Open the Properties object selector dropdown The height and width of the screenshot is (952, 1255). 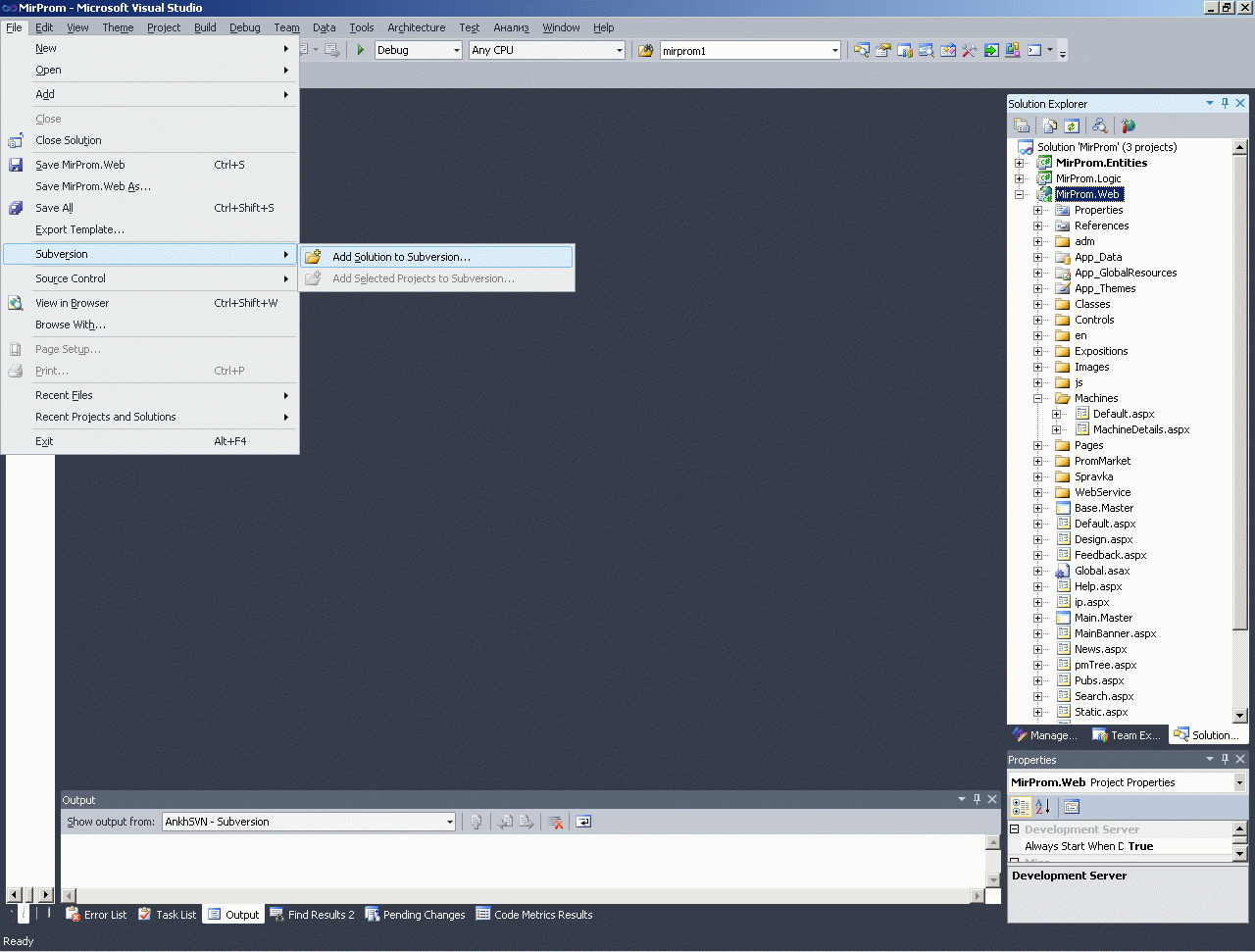[x=1239, y=782]
